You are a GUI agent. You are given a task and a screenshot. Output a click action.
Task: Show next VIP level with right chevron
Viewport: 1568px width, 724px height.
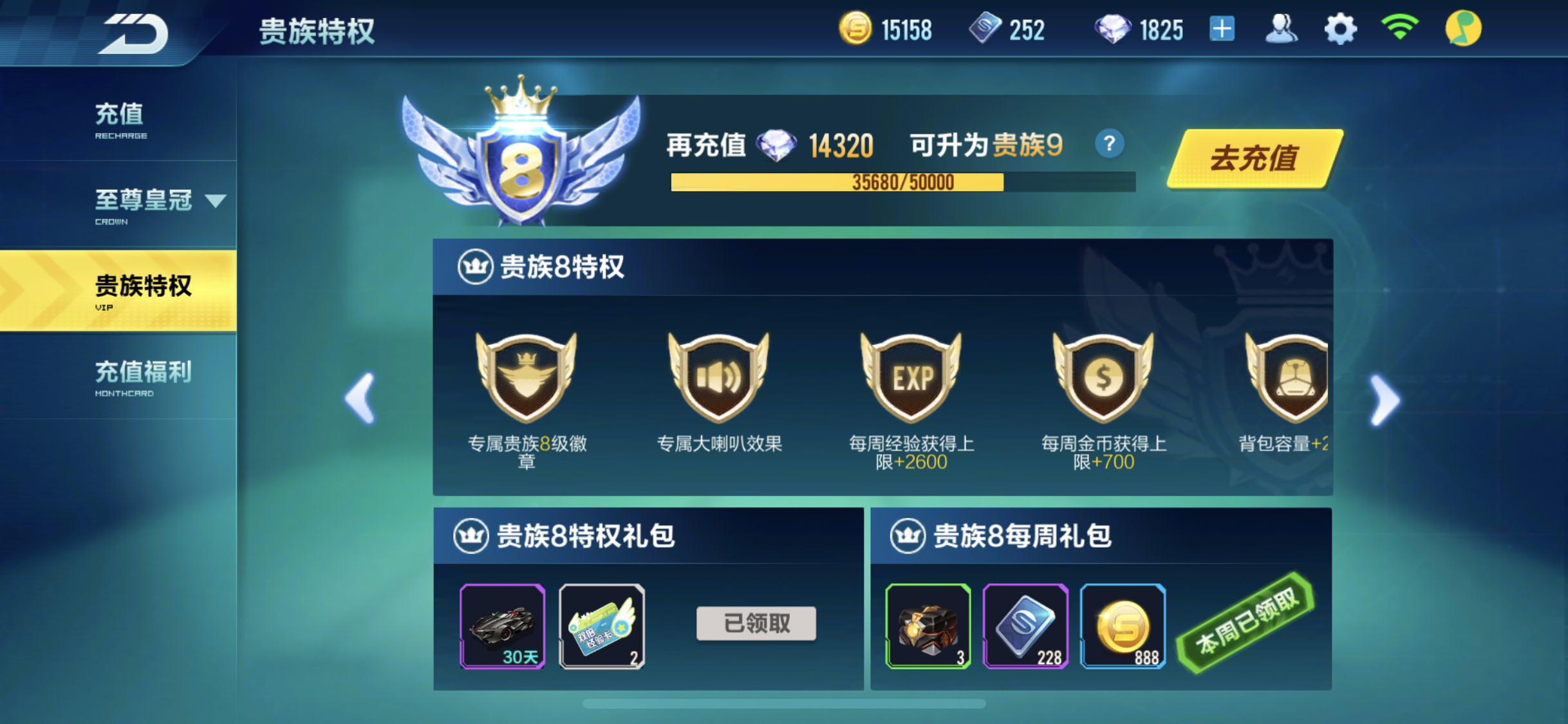(1385, 400)
